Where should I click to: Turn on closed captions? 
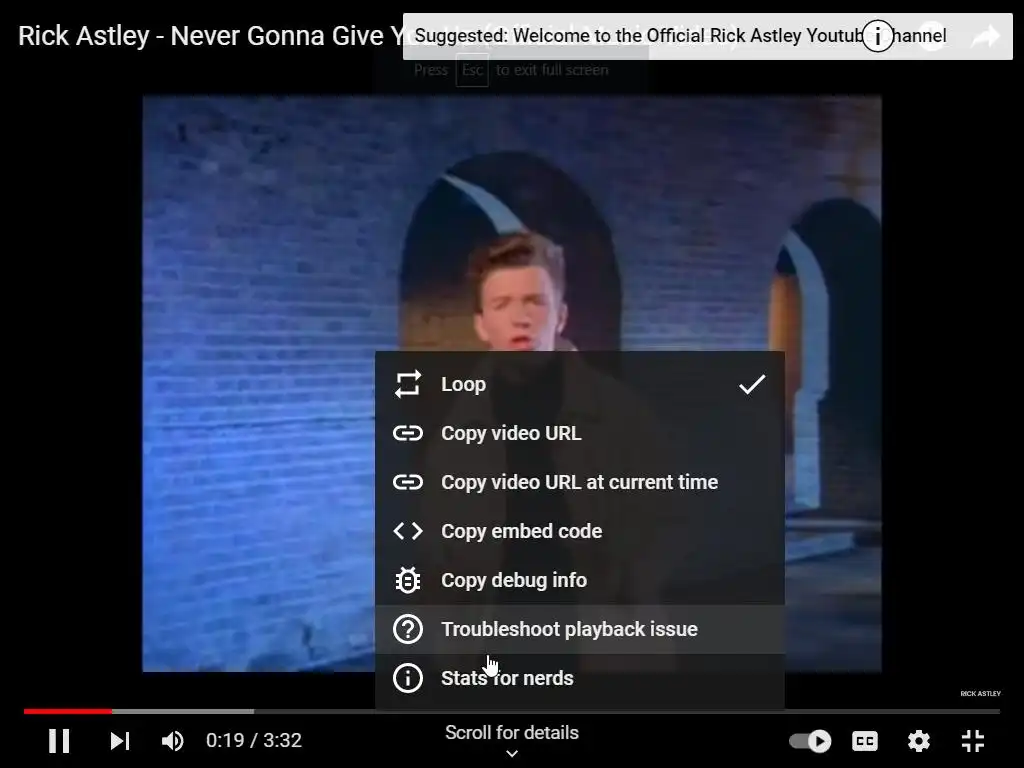point(865,741)
